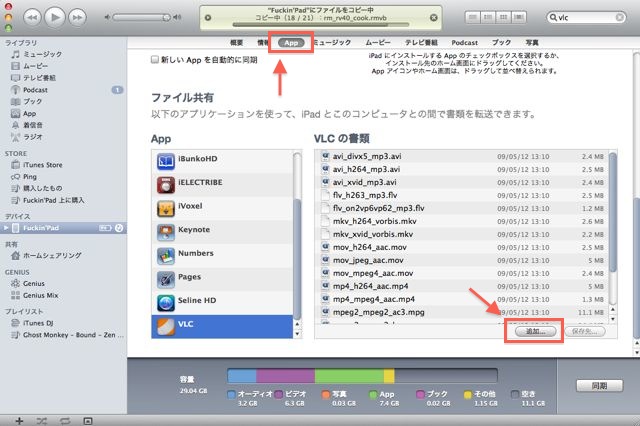Click the 保存先... button
The width and height of the screenshot is (640, 426).
coord(584,331)
